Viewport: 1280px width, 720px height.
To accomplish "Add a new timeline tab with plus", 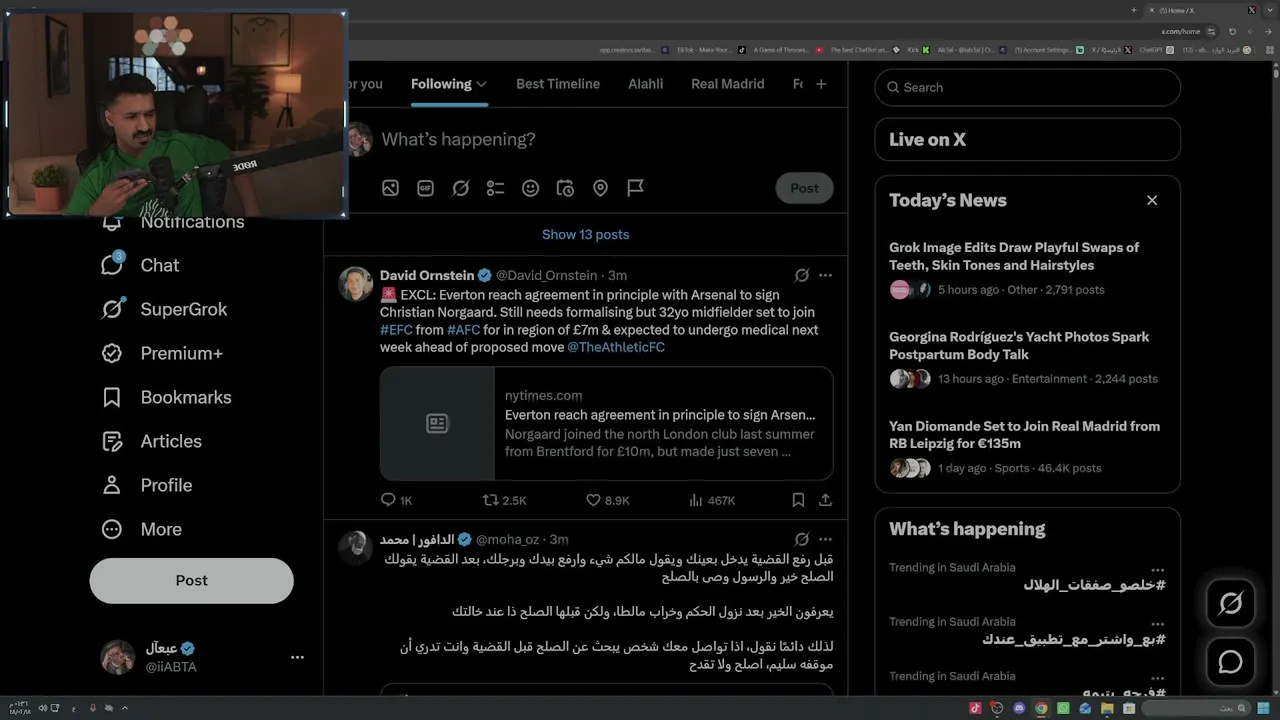I will 821,84.
